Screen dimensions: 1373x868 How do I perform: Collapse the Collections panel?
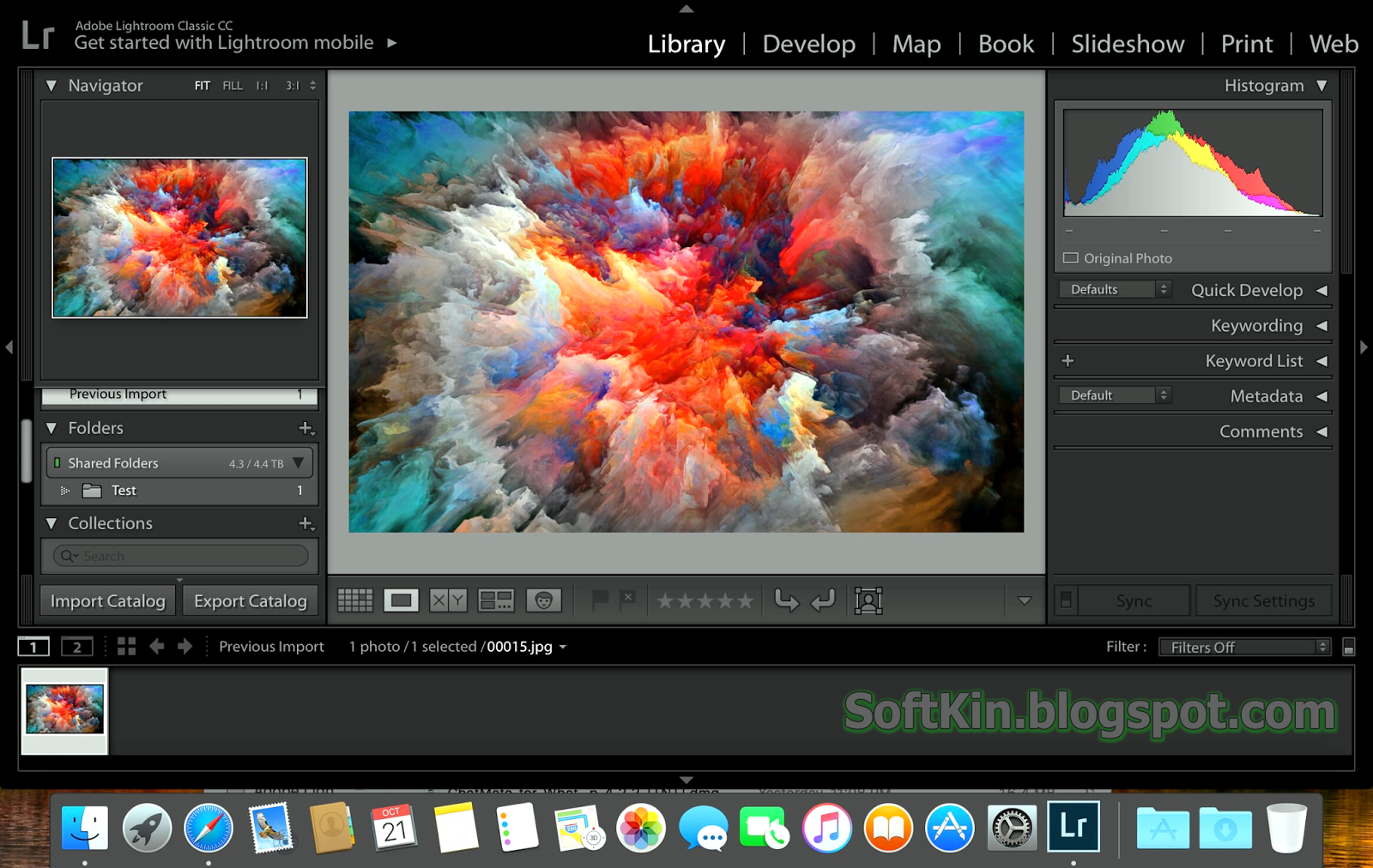(51, 523)
